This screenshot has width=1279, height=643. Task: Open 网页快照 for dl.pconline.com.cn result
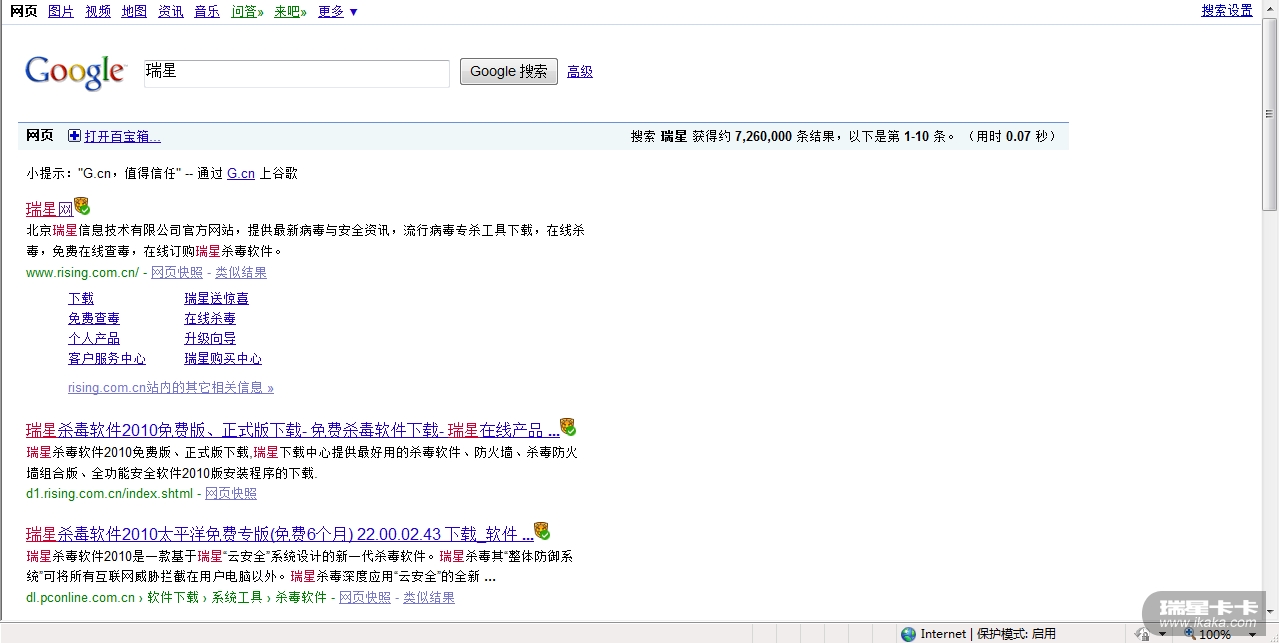365,597
